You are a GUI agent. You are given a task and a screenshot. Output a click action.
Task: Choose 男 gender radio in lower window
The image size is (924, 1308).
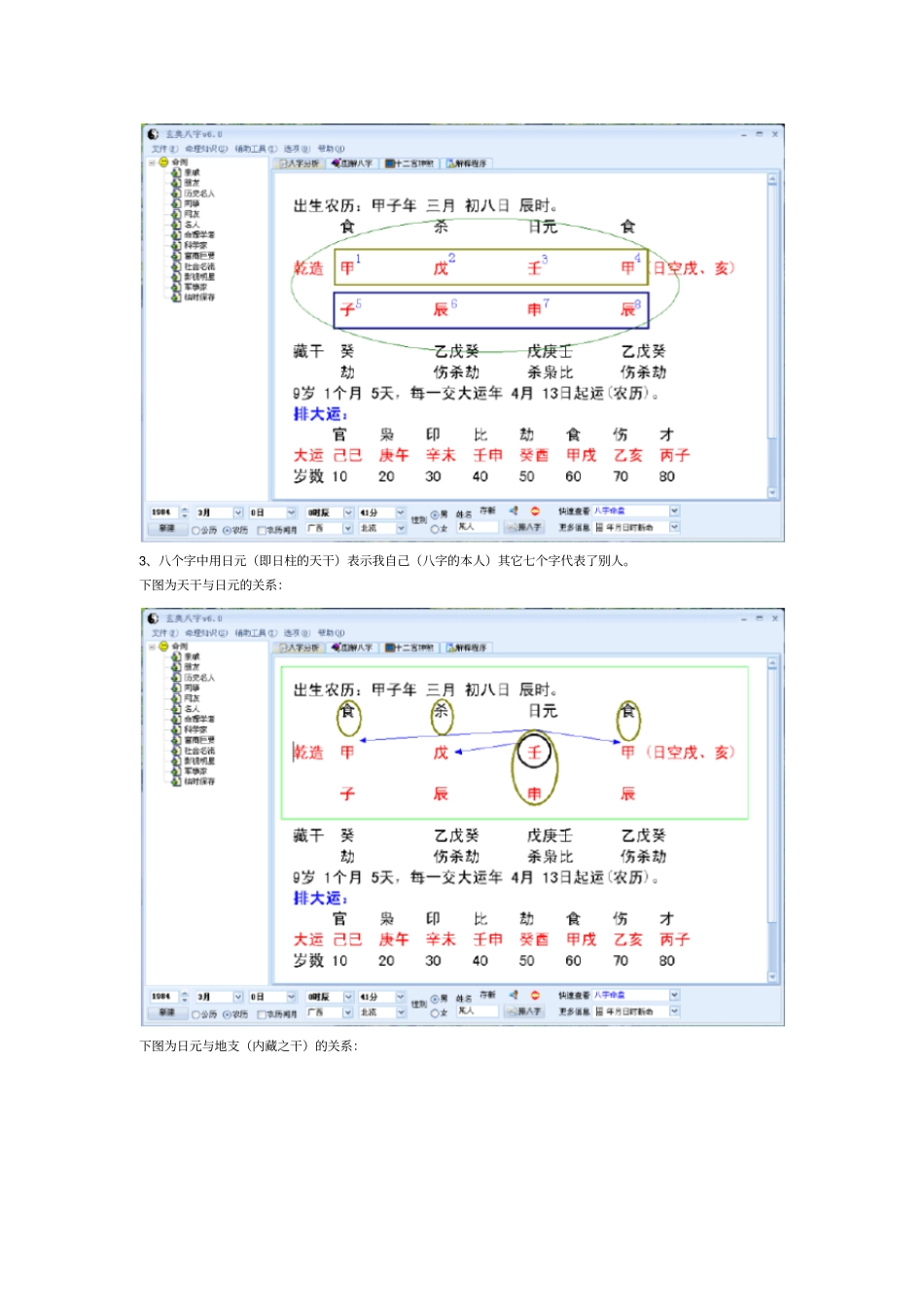435,999
